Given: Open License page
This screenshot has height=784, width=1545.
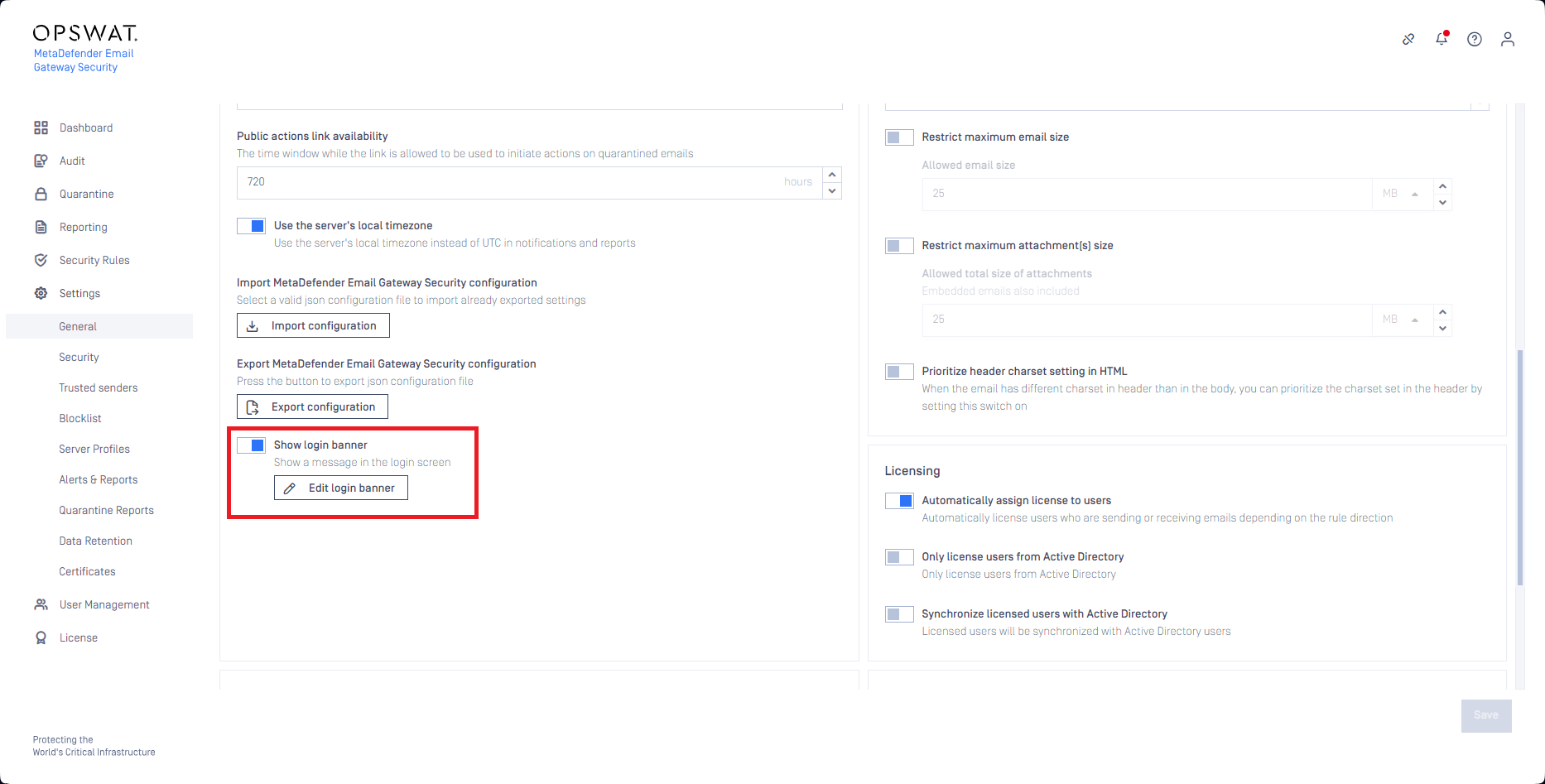Looking at the screenshot, I should pos(79,637).
